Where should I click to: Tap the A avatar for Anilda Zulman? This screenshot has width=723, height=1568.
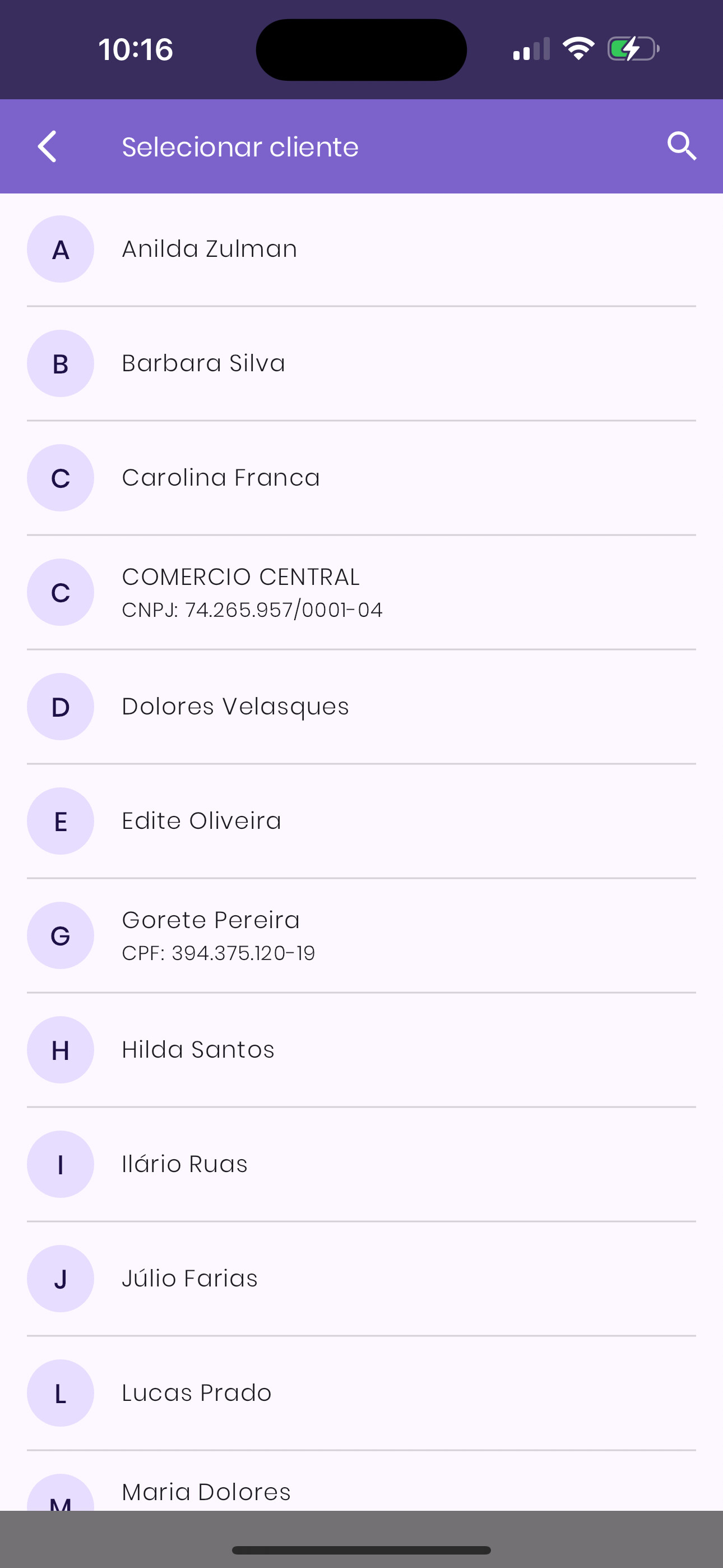click(x=61, y=249)
